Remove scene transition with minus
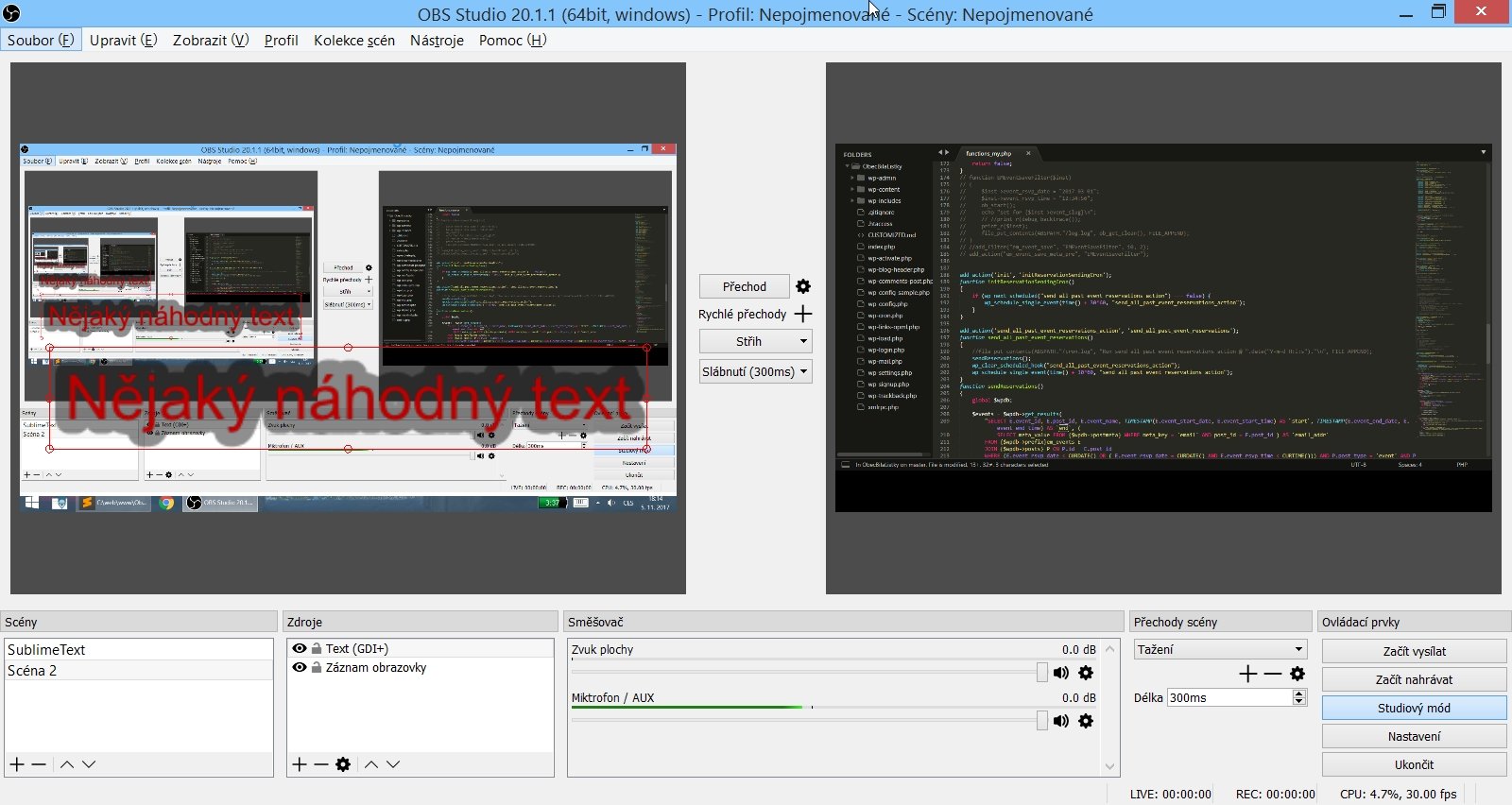This screenshot has height=805, width=1512. (x=1273, y=674)
